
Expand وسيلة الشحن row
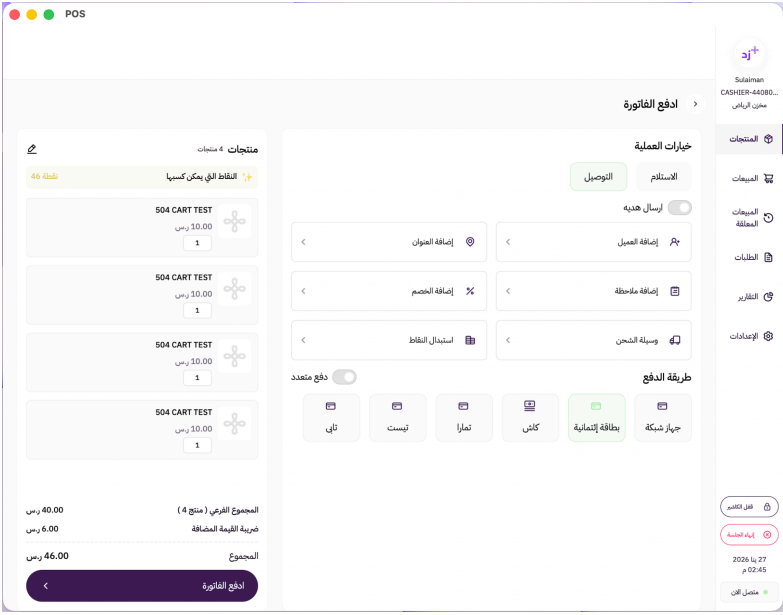pyautogui.click(x=593, y=340)
